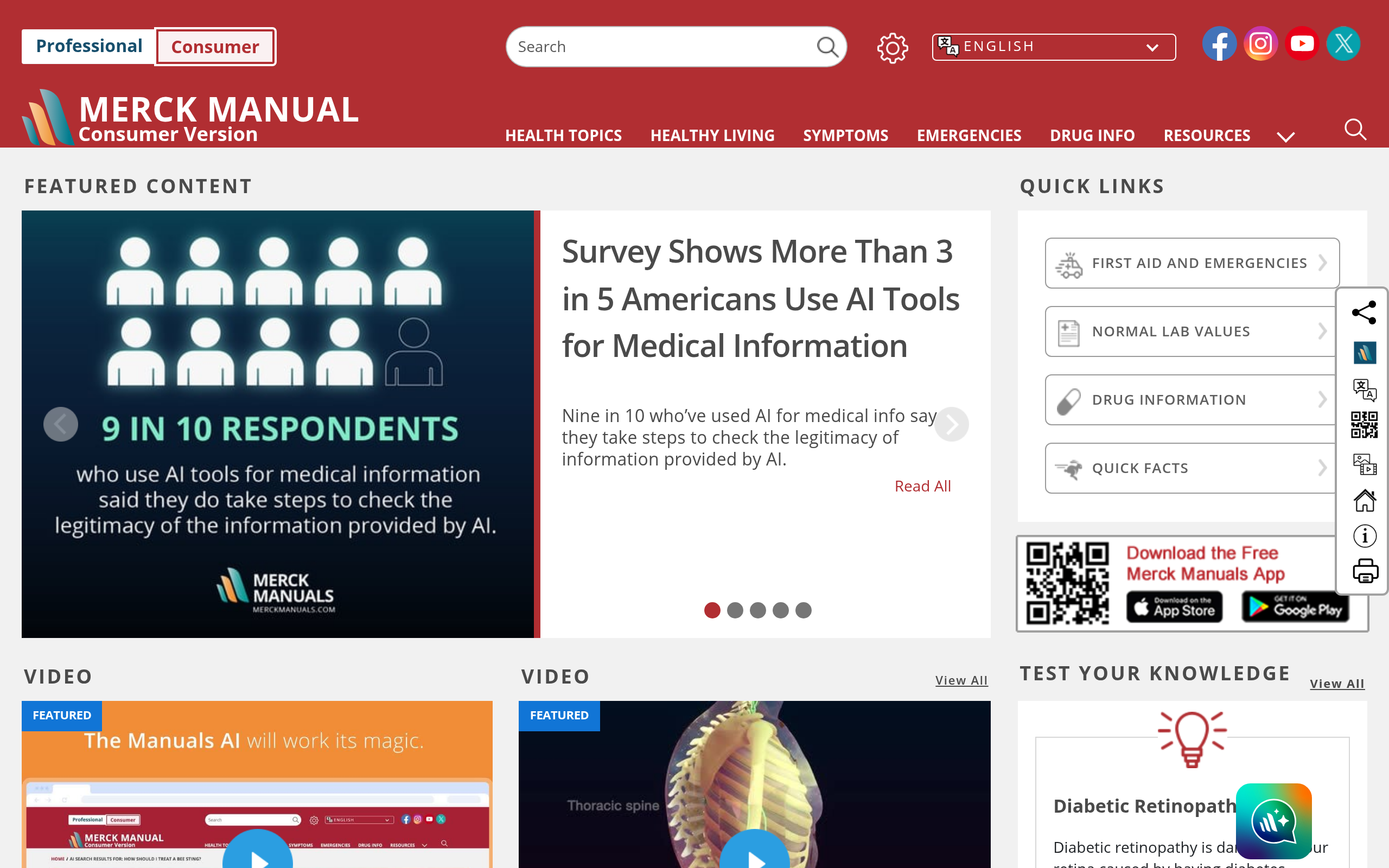1389x868 pixels.
Task: Expand the navigation menu chevron after RESOURCES
Action: tap(1286, 137)
